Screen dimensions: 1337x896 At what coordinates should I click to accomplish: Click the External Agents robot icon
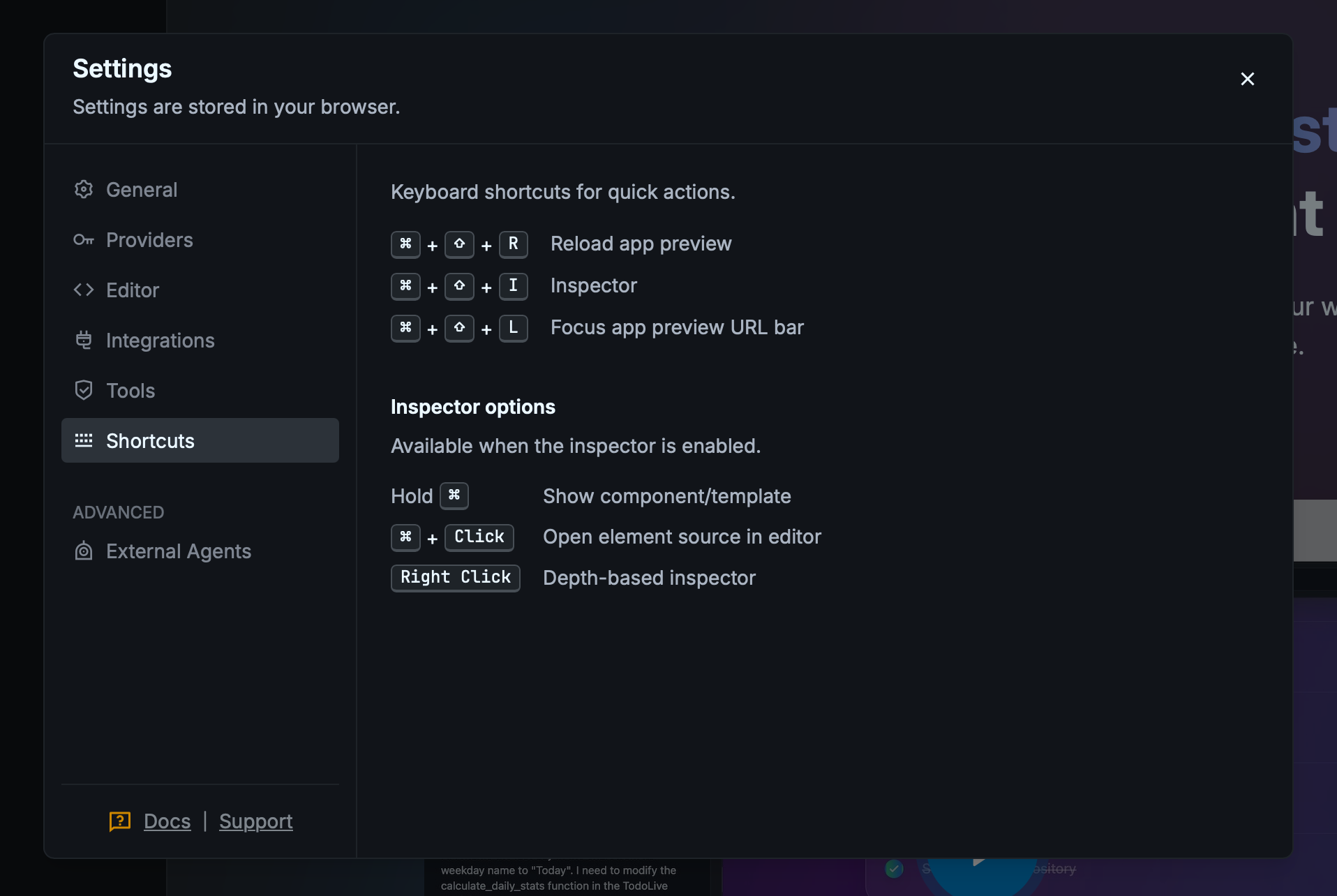[x=83, y=551]
